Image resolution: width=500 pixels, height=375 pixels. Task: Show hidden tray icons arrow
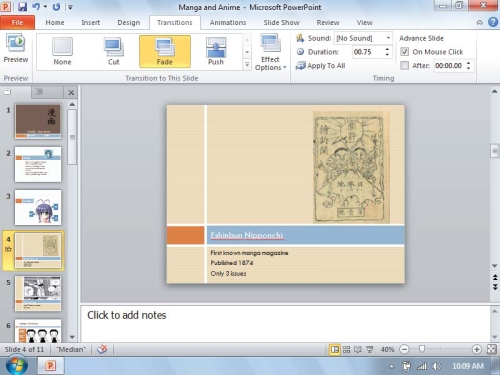tap(392, 366)
